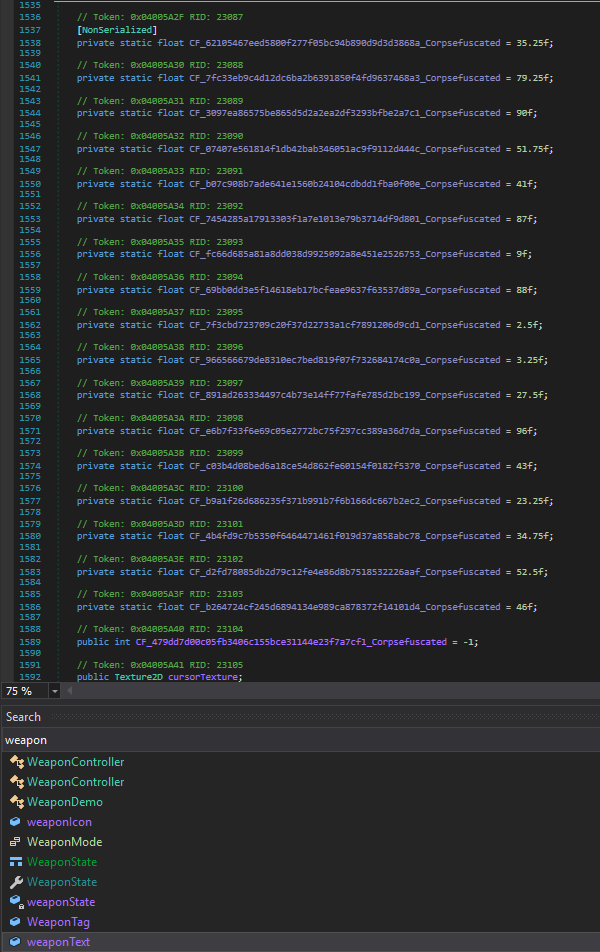
Task: Select the weaponText search result
Action: (58, 942)
